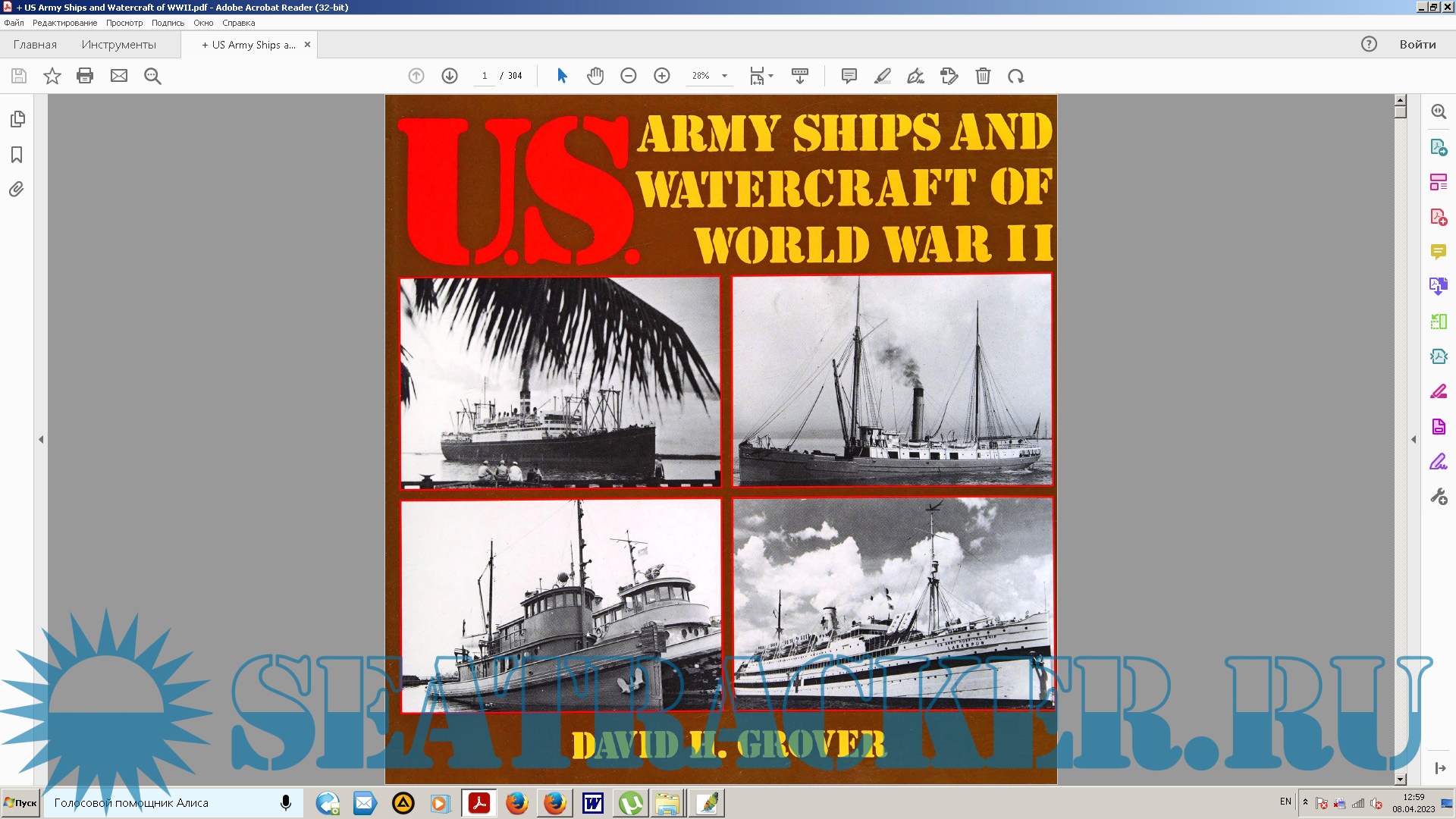Open the Bookmarks panel in sidebar
Screen dimensions: 1456x819
coord(17,155)
